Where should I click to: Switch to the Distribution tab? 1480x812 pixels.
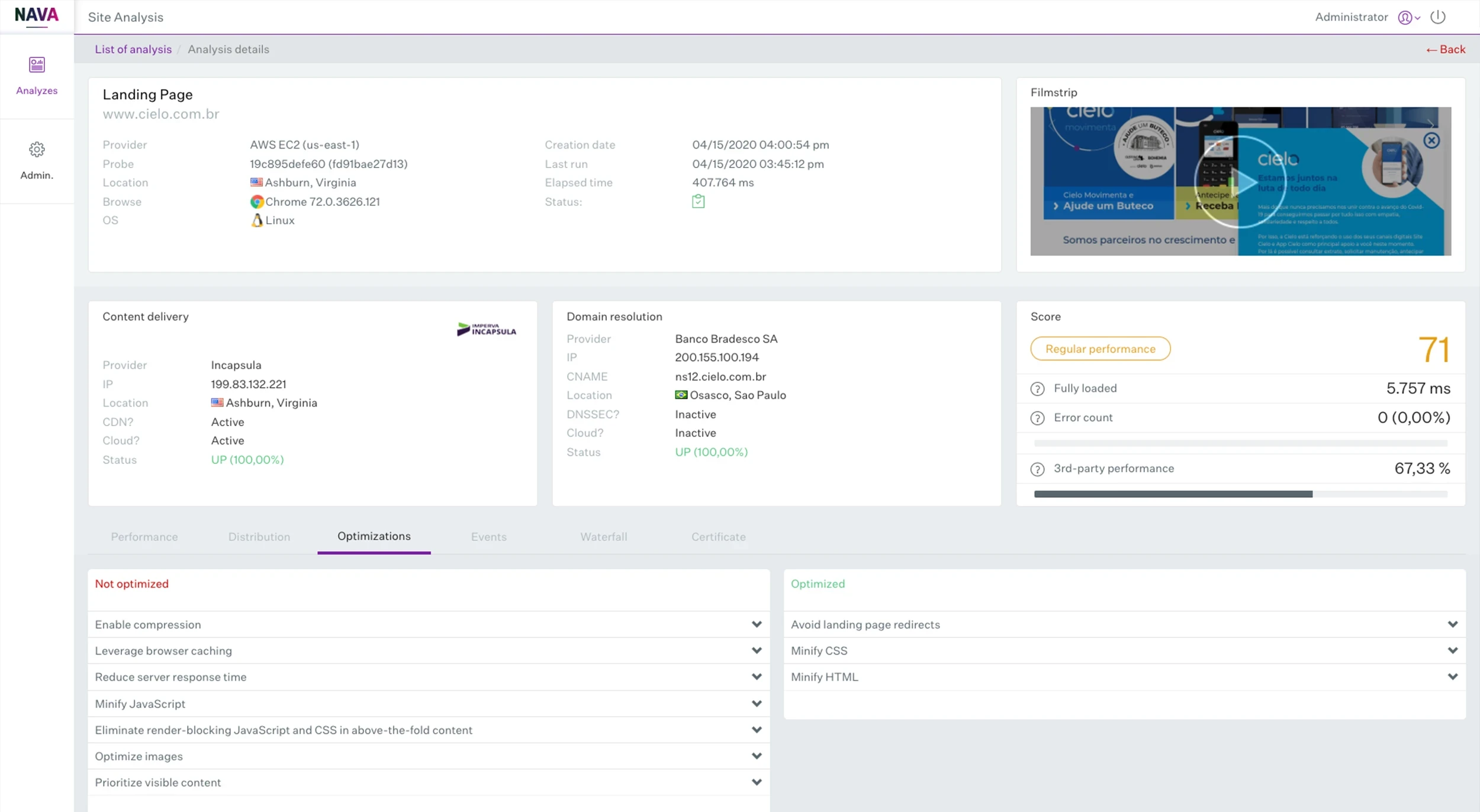[x=259, y=537]
